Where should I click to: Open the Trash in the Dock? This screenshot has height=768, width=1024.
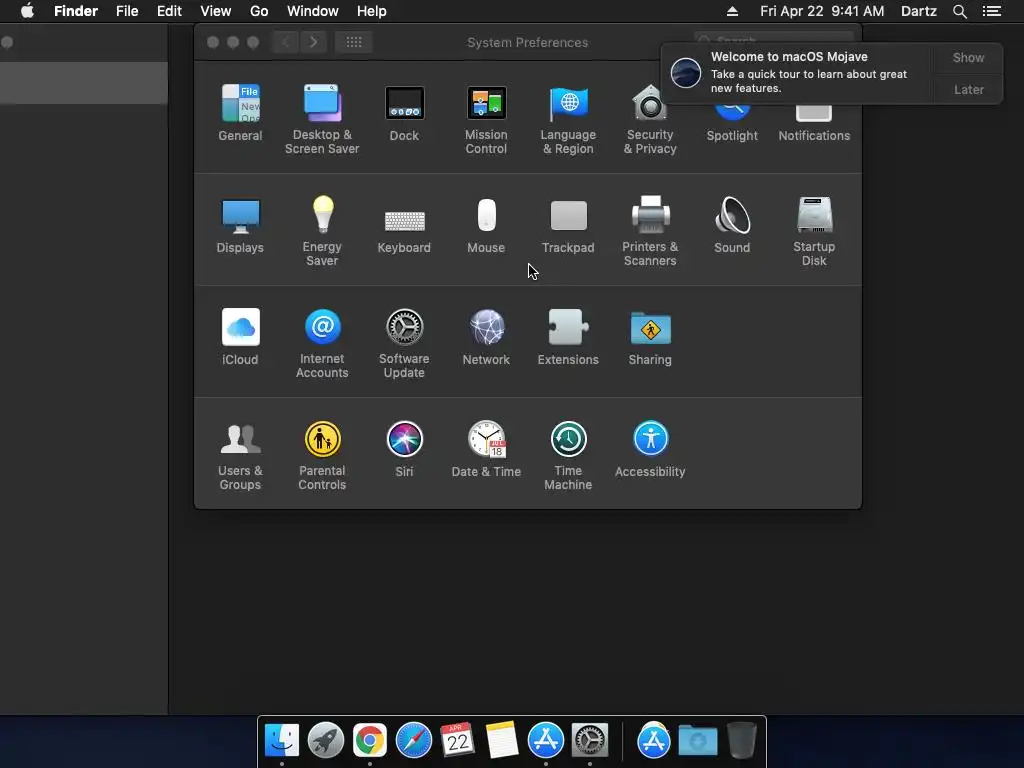[x=741, y=740]
